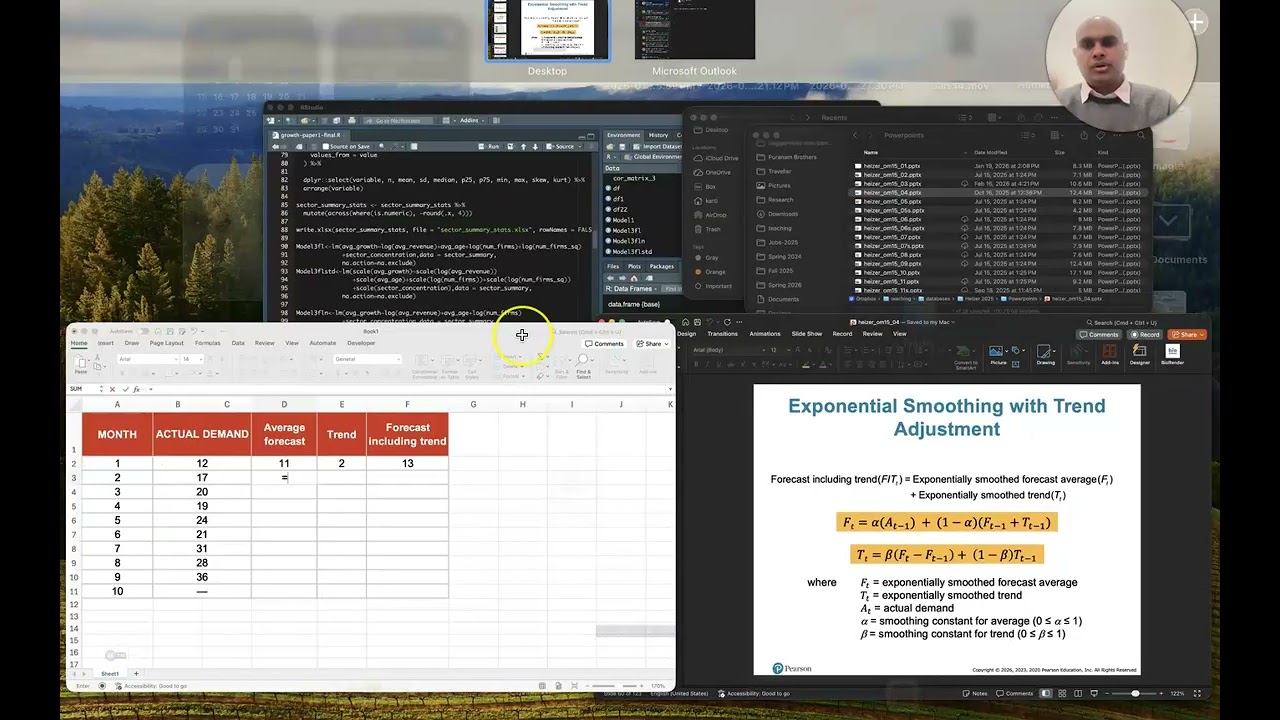The width and height of the screenshot is (1280, 720).
Task: Click the Notes button in PowerPoint status bar
Action: click(975, 693)
